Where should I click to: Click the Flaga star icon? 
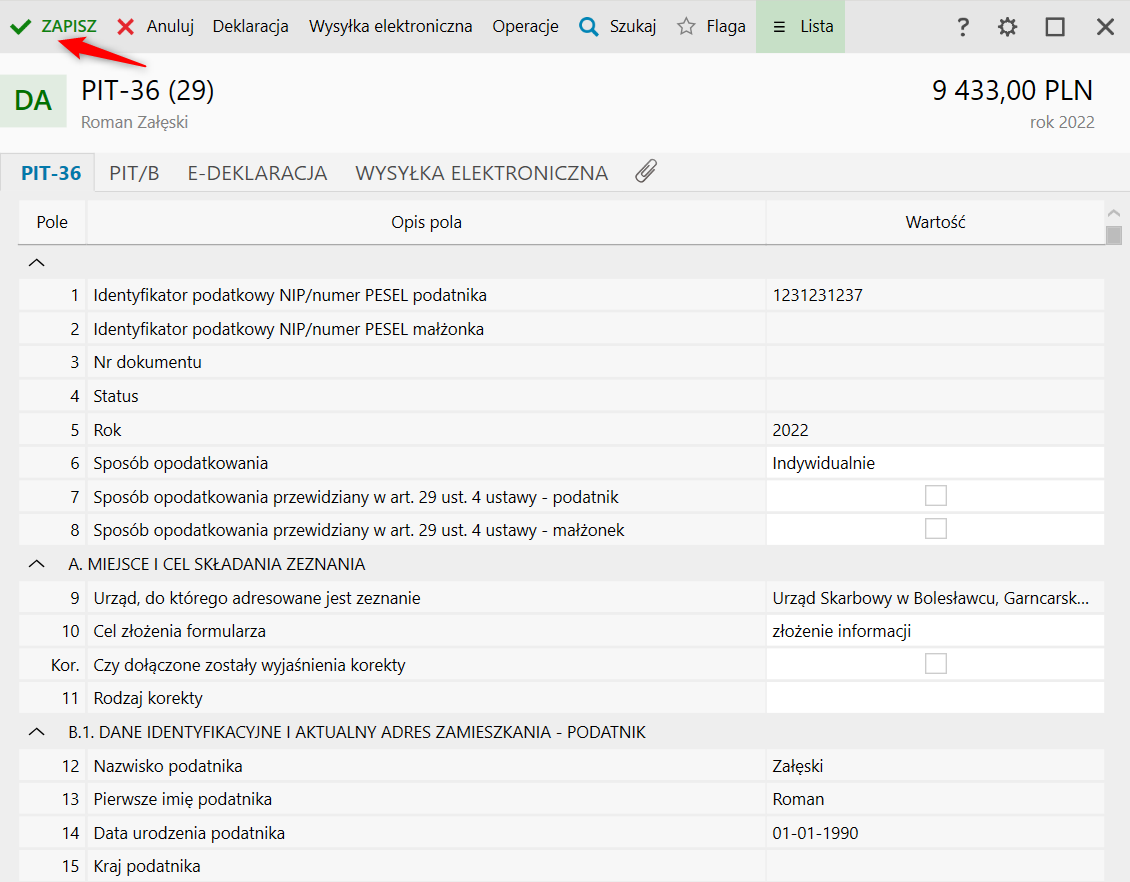pyautogui.click(x=686, y=27)
